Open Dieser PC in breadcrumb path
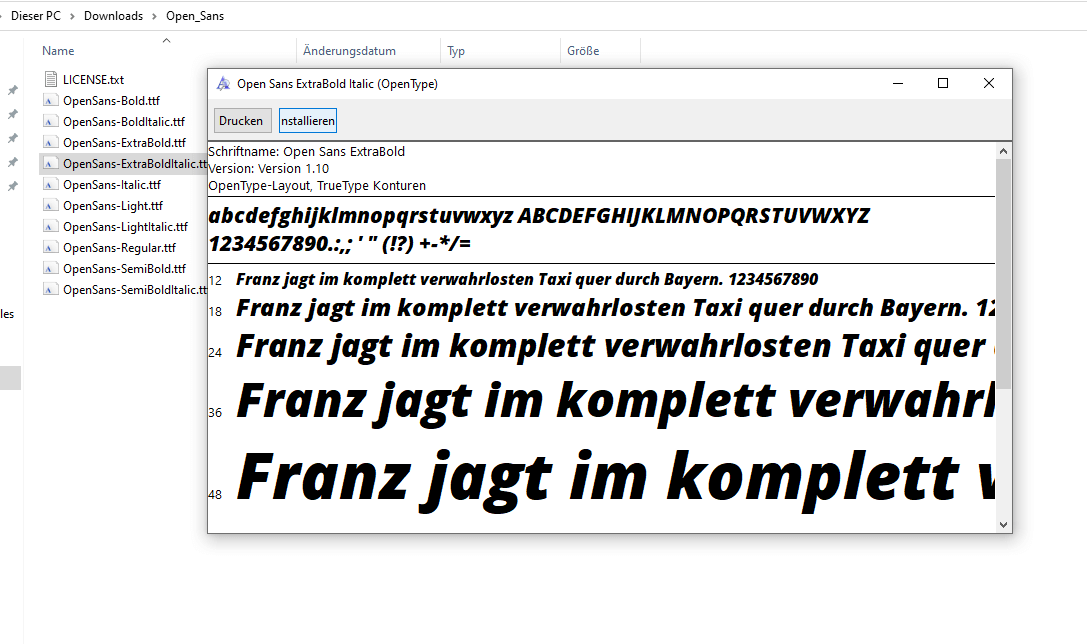 pyautogui.click(x=36, y=15)
